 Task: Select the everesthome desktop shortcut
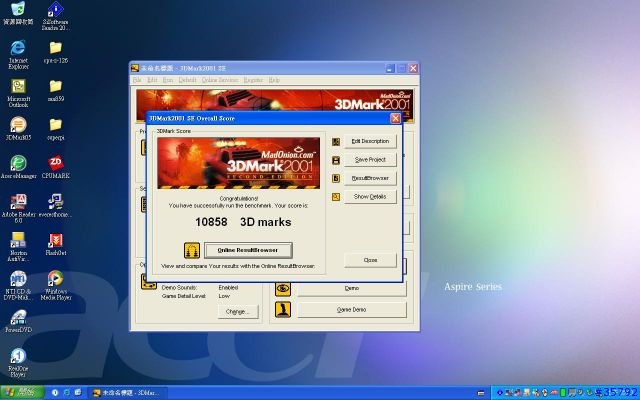[x=56, y=205]
